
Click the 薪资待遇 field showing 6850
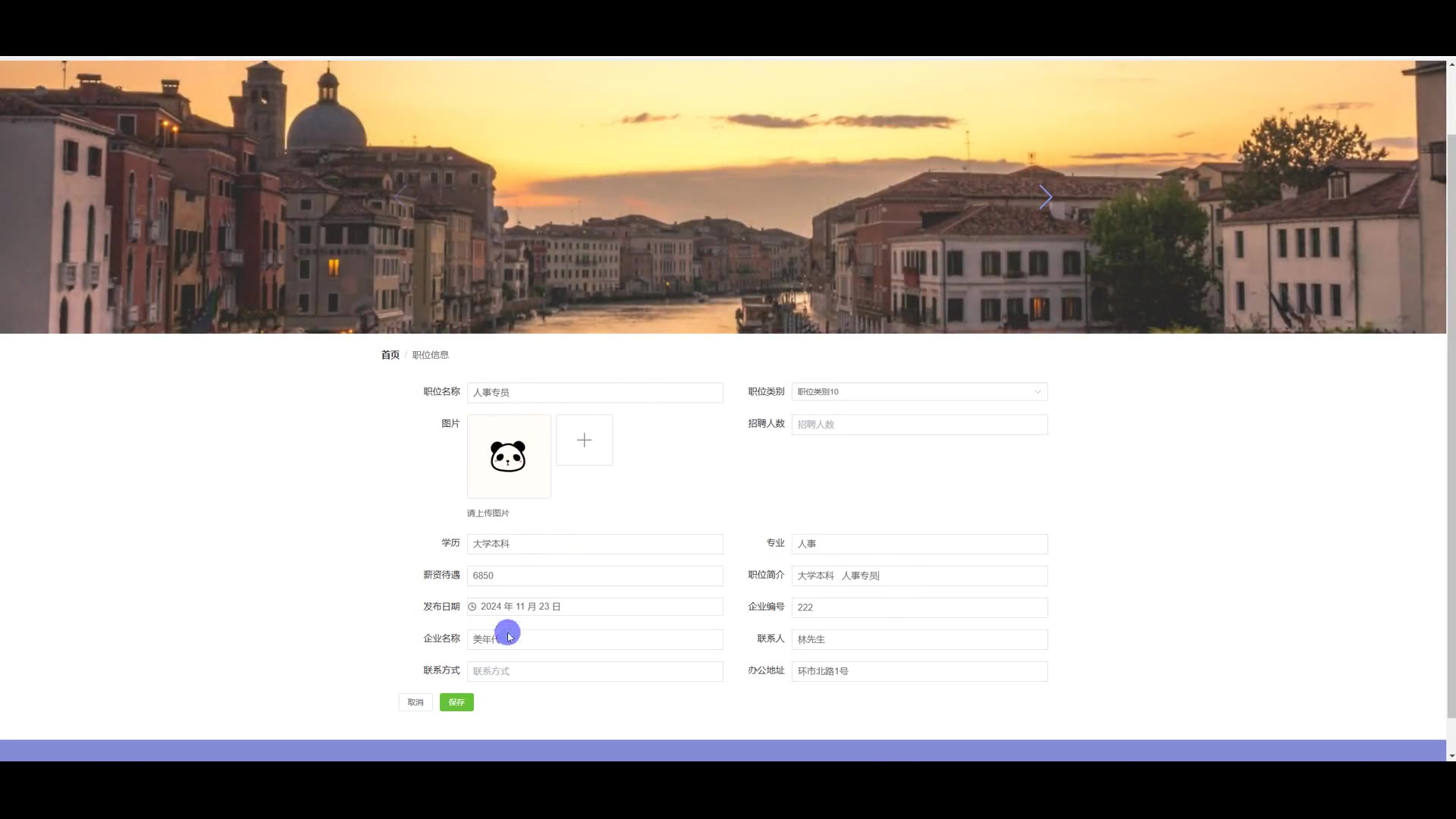point(595,576)
